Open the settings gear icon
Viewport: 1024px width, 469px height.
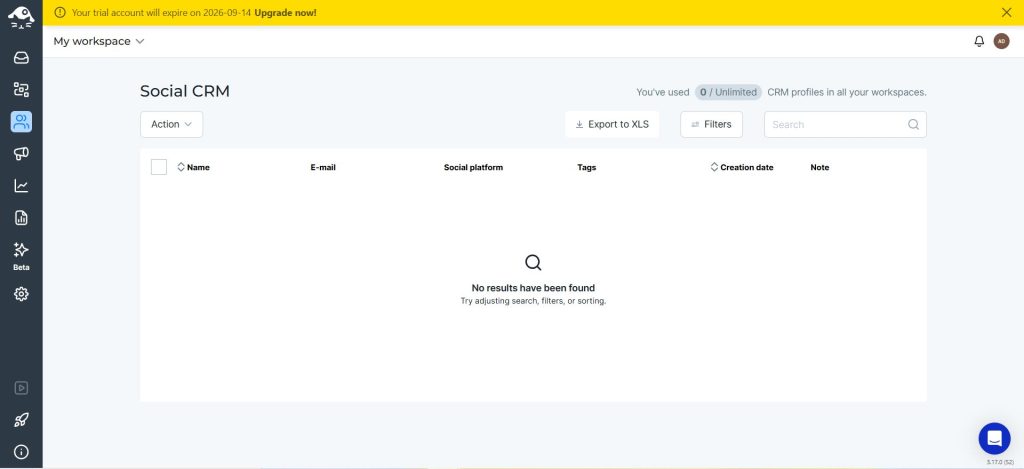(x=21, y=294)
